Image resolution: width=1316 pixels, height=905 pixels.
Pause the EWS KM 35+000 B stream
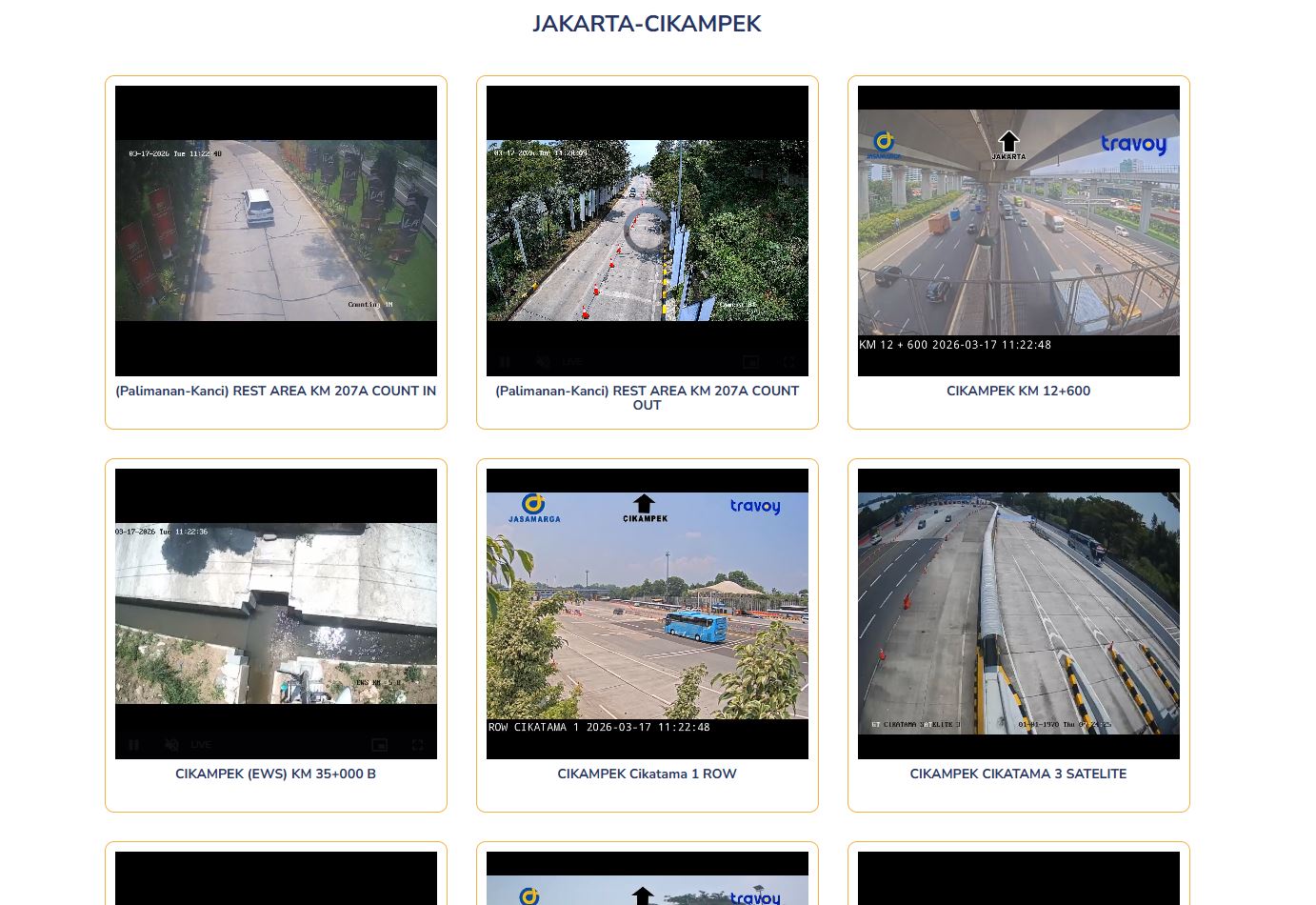(x=133, y=745)
